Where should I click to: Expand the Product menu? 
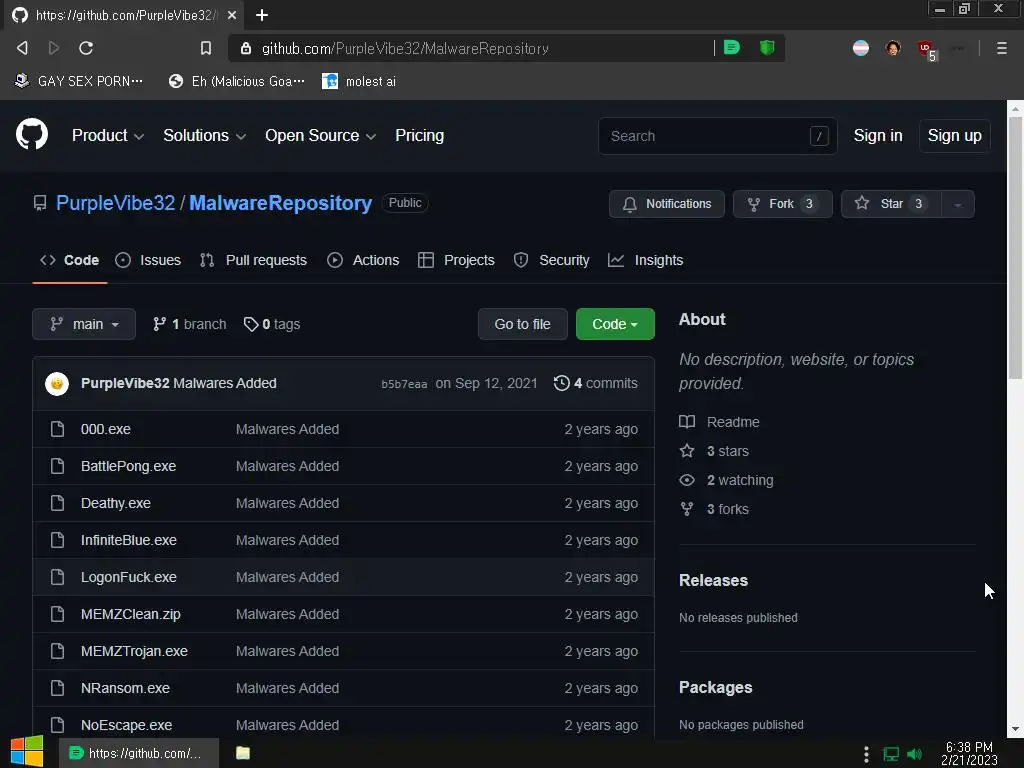pyautogui.click(x=108, y=135)
